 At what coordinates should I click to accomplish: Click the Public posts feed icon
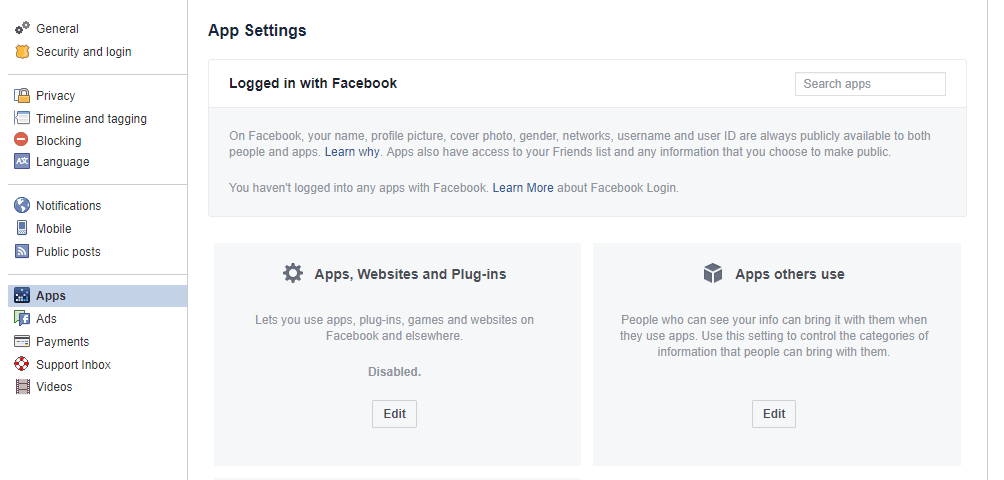tap(22, 252)
